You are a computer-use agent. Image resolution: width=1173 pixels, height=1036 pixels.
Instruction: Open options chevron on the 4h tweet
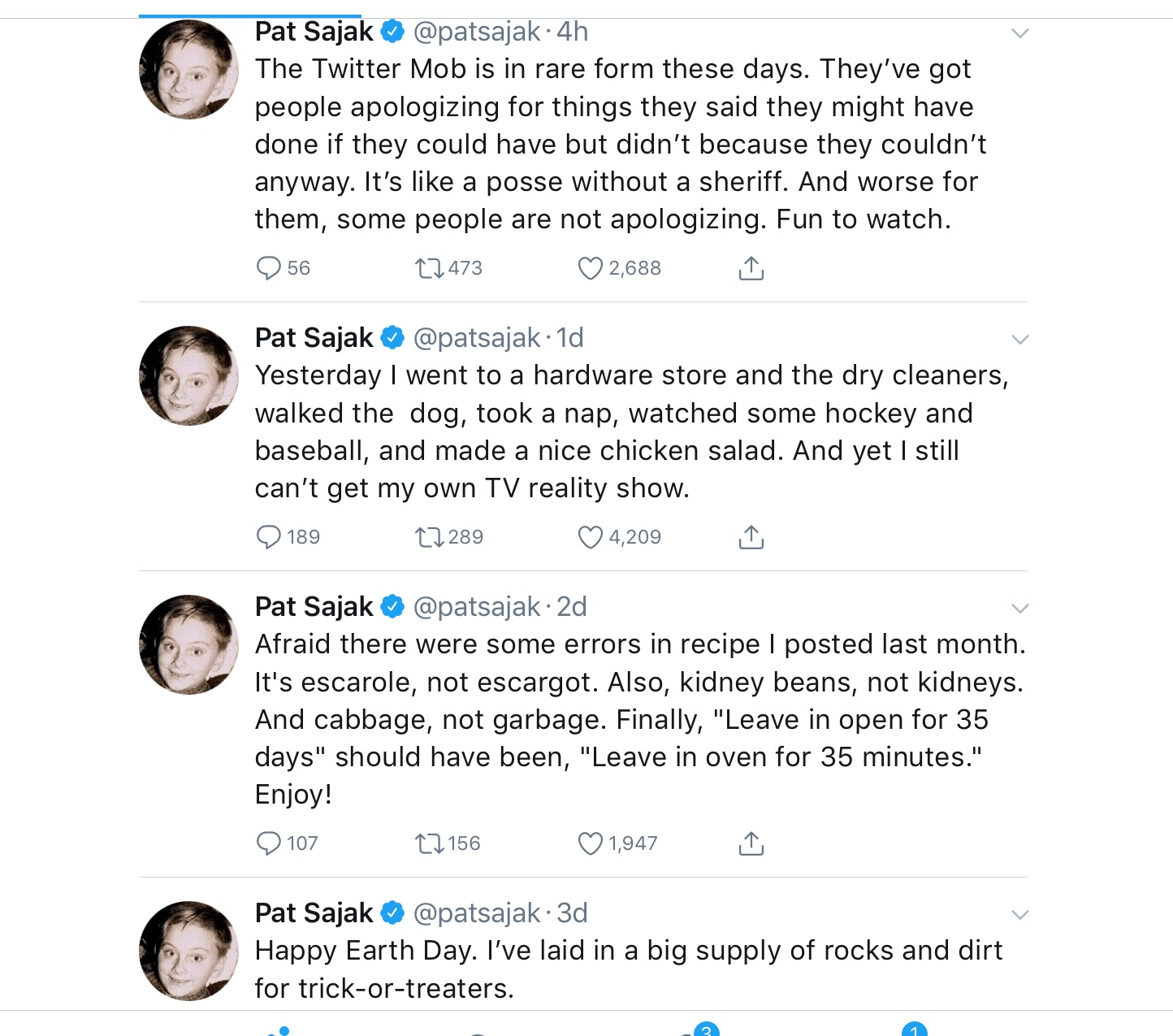[x=1019, y=33]
